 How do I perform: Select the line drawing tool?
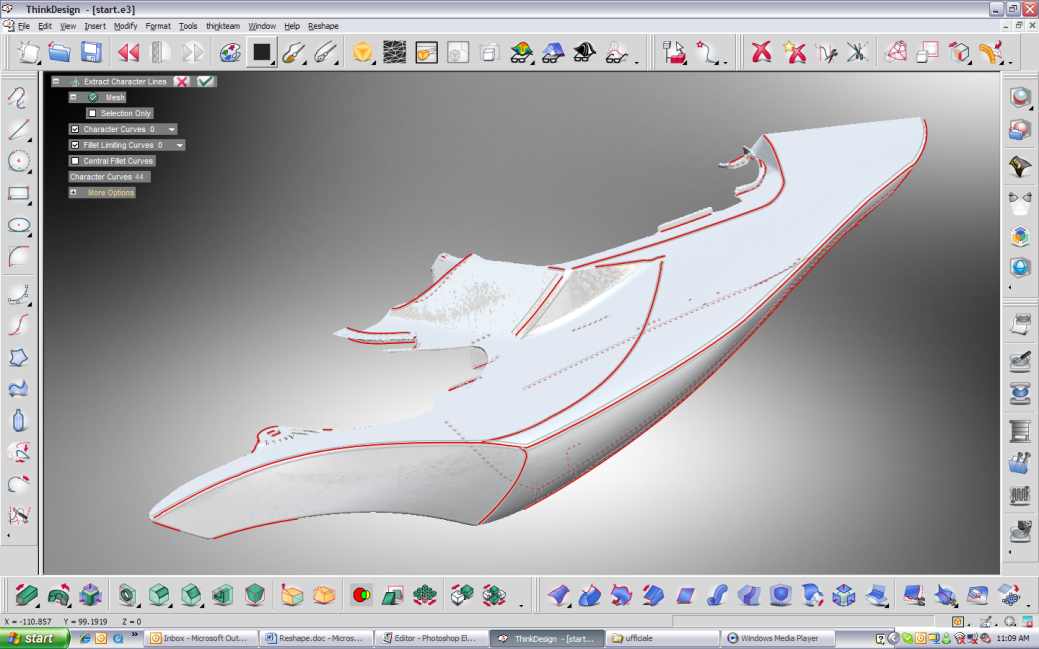[x=18, y=129]
